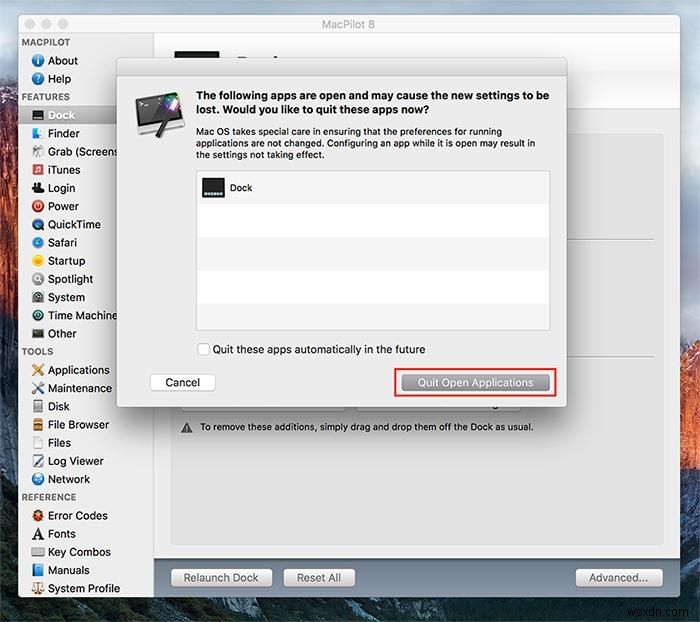Click the Disk drive icon
Image resolution: width=700 pixels, height=622 pixels.
tap(38, 406)
